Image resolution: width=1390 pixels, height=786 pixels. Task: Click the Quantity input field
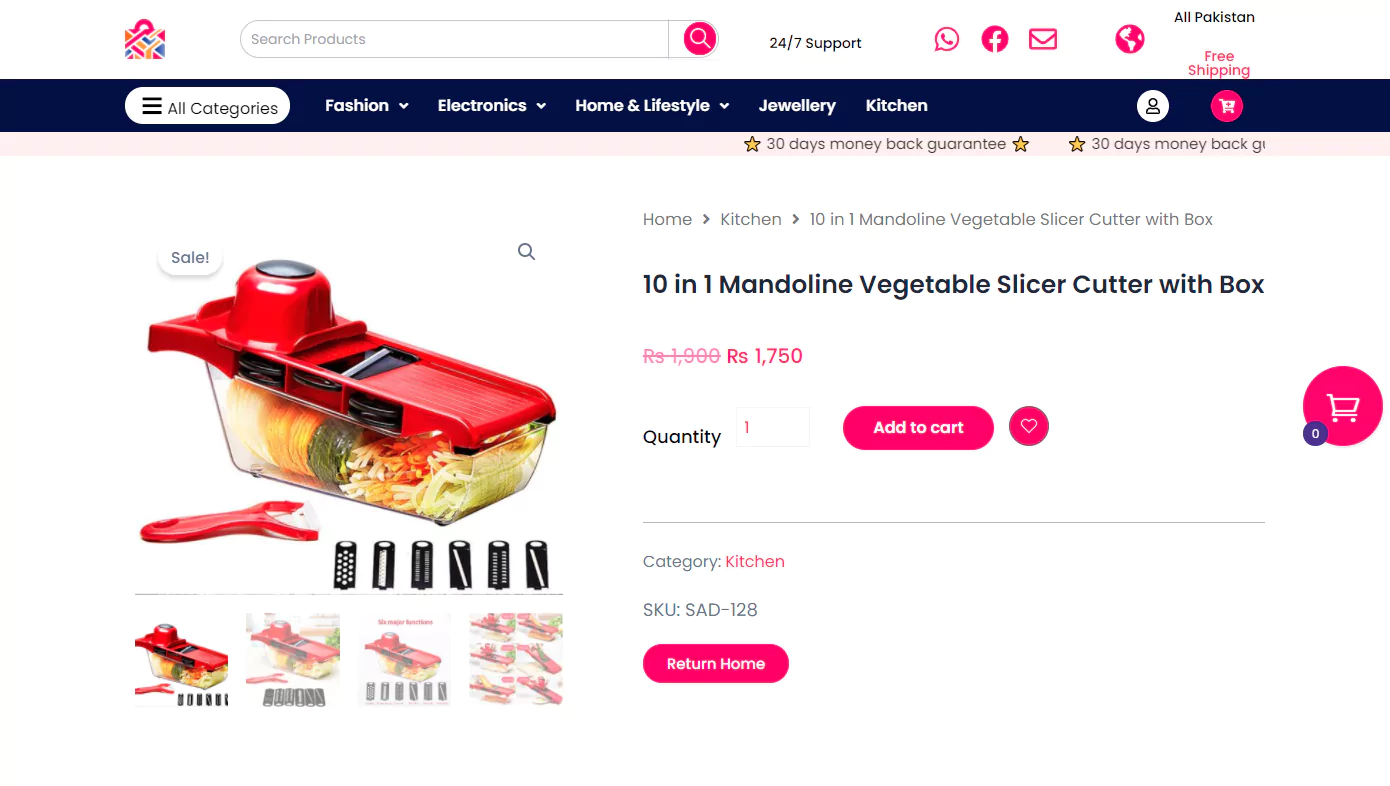(x=773, y=427)
